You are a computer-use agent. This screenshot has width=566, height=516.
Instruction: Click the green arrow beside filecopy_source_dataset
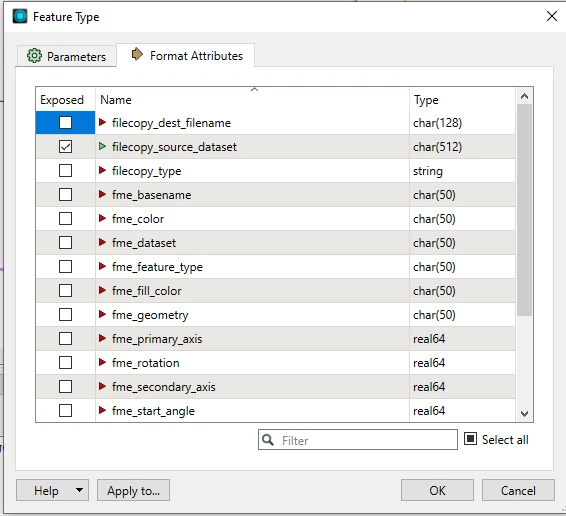pos(102,147)
